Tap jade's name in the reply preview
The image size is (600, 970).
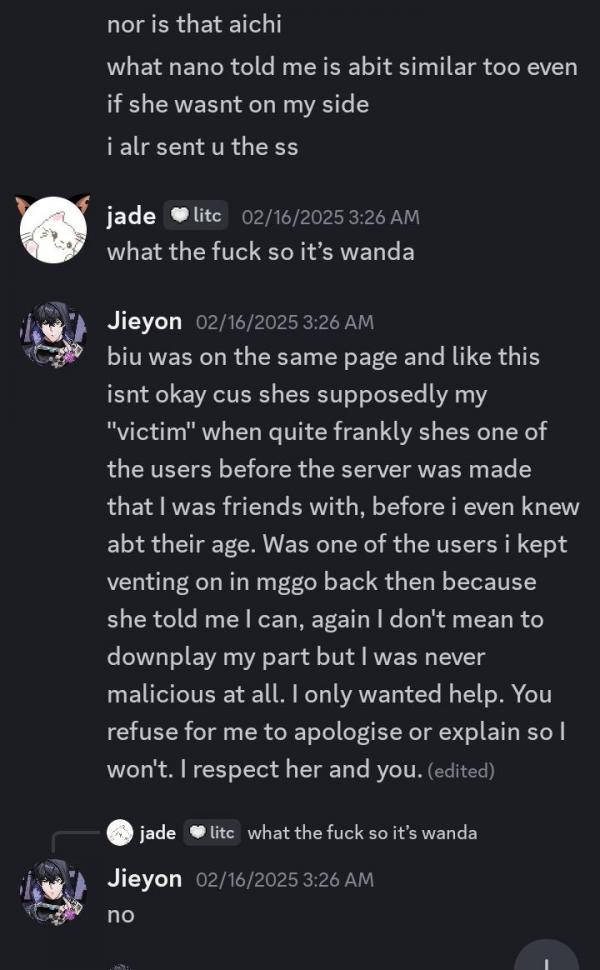click(158, 833)
